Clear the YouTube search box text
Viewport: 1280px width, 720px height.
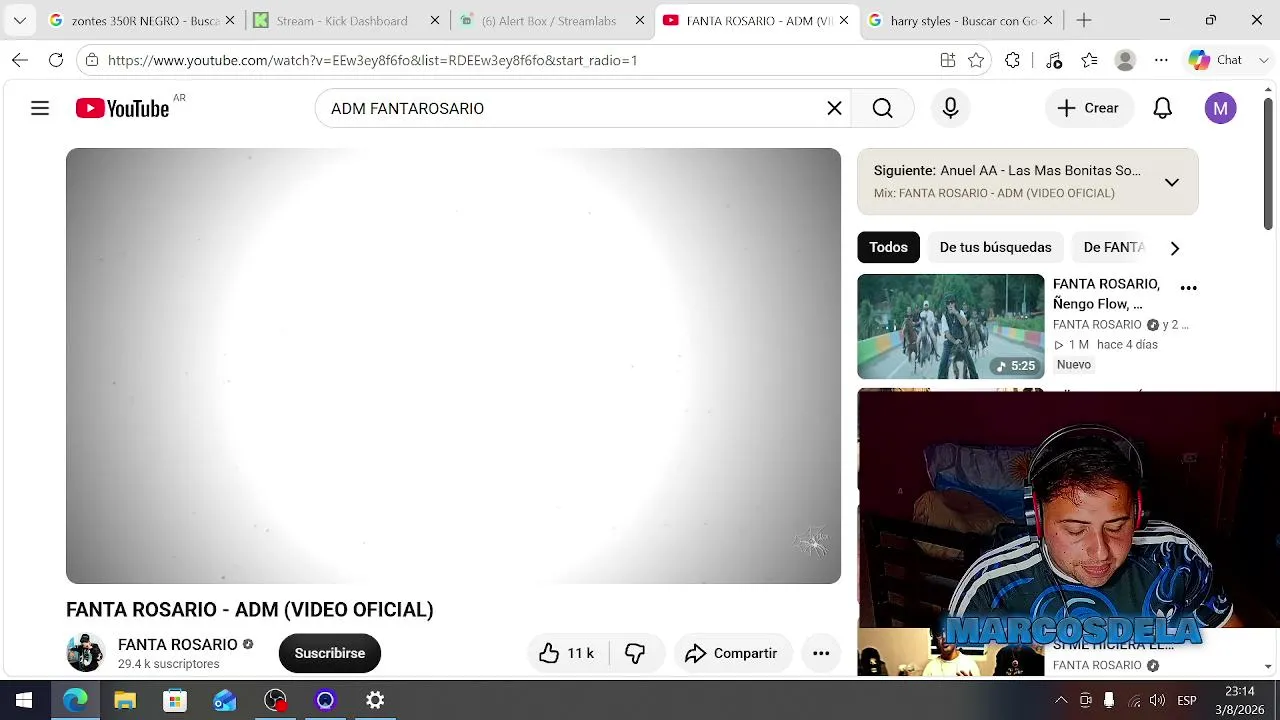(x=834, y=108)
